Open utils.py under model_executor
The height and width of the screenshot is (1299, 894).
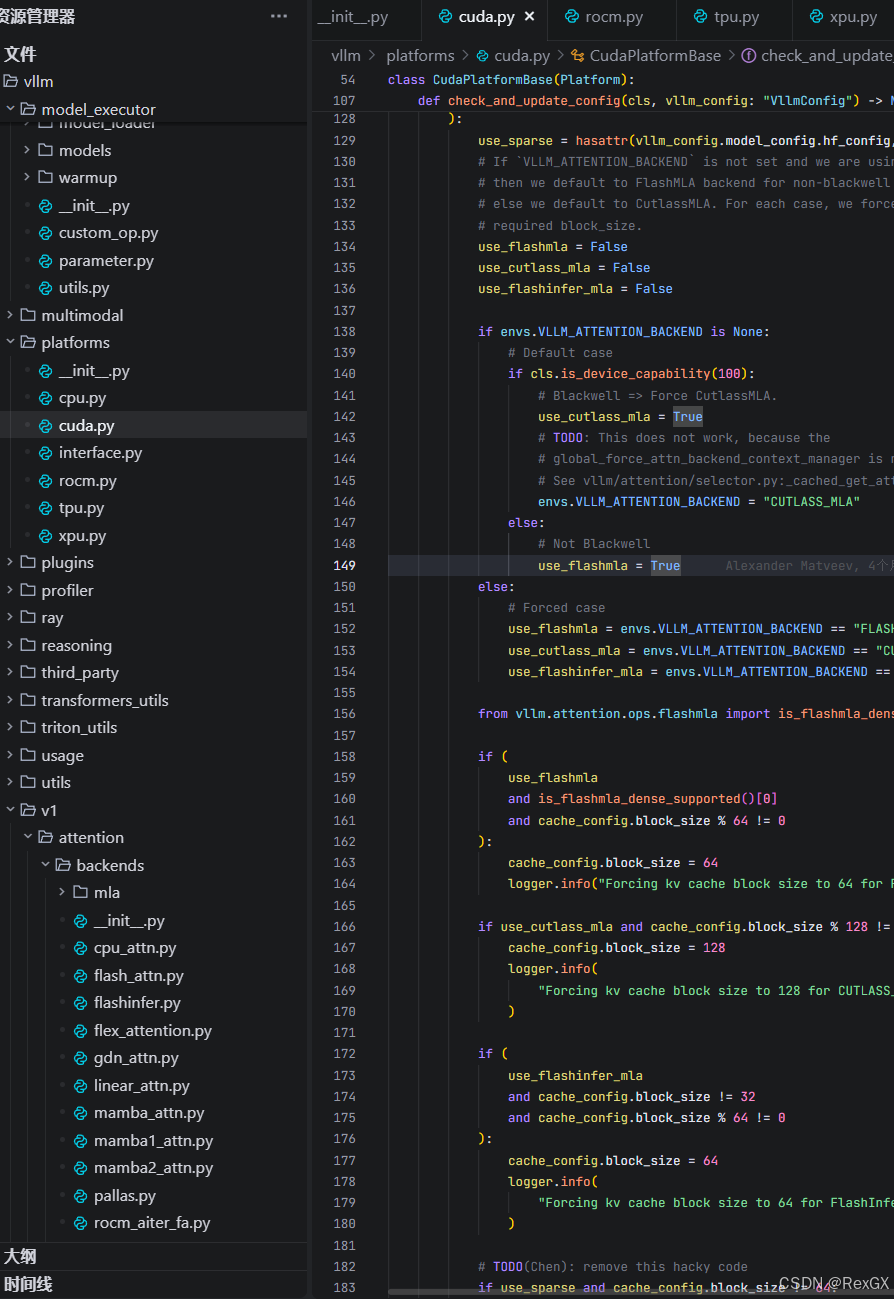point(84,288)
